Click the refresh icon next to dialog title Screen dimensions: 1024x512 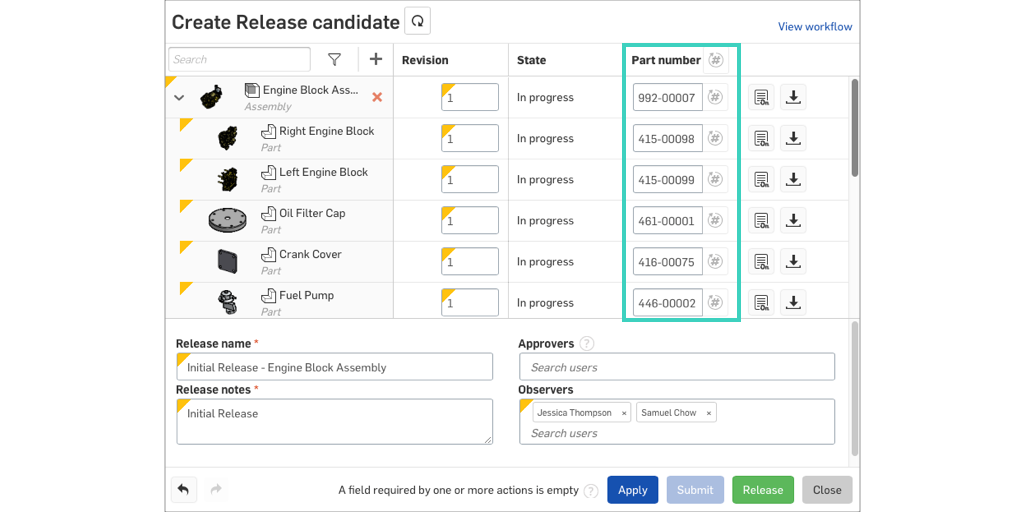417,21
